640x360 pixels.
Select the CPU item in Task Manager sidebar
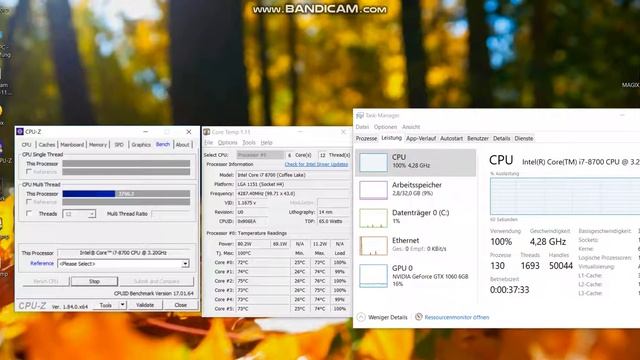(x=416, y=162)
